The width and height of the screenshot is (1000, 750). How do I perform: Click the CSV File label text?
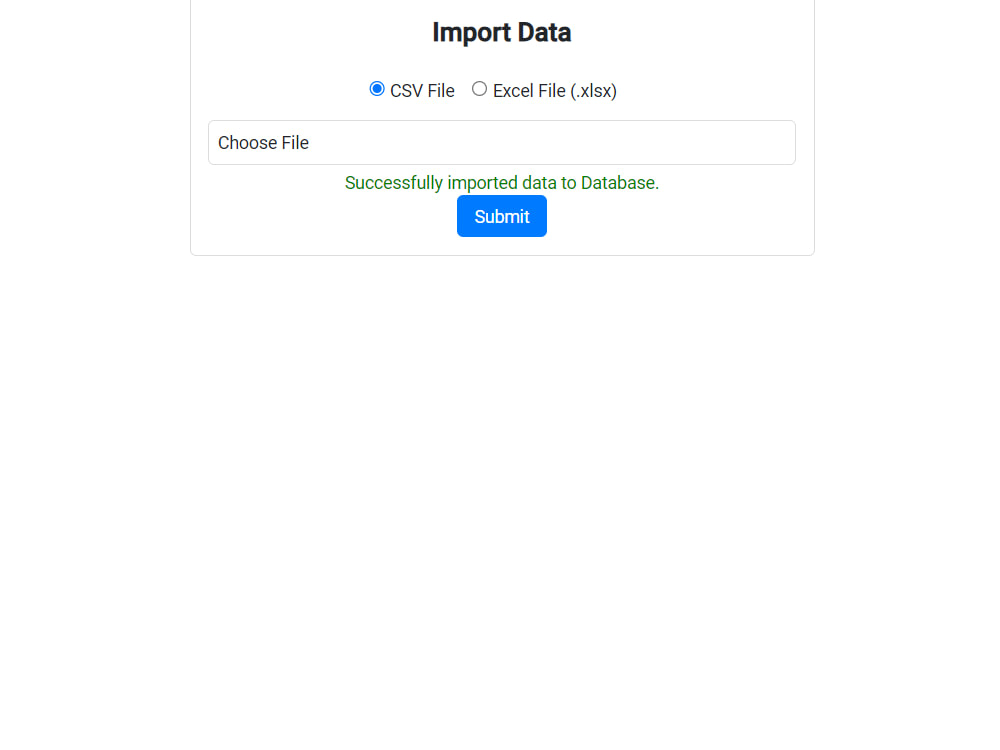[x=421, y=90]
